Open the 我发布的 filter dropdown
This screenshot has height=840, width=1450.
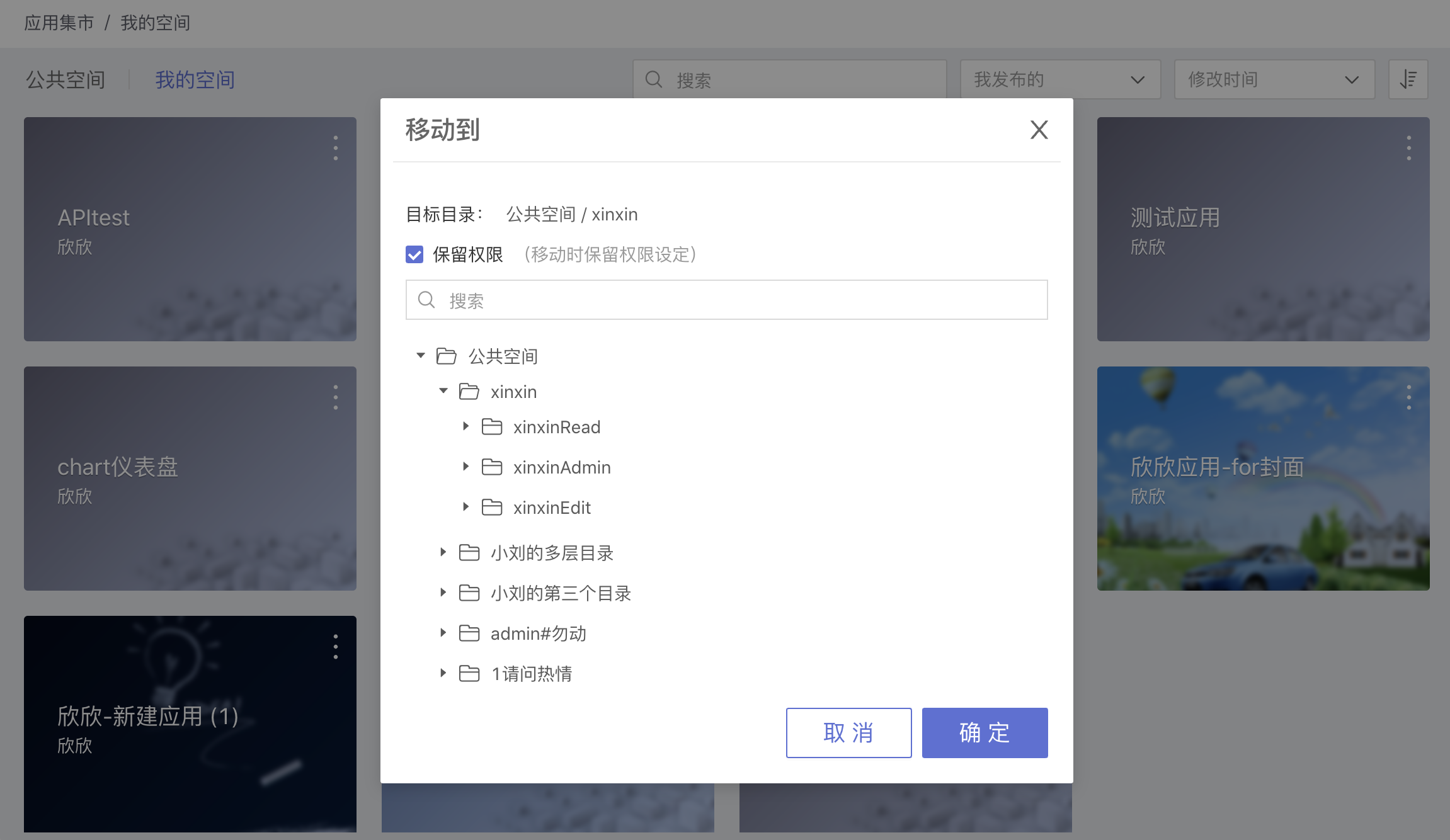click(x=1060, y=79)
